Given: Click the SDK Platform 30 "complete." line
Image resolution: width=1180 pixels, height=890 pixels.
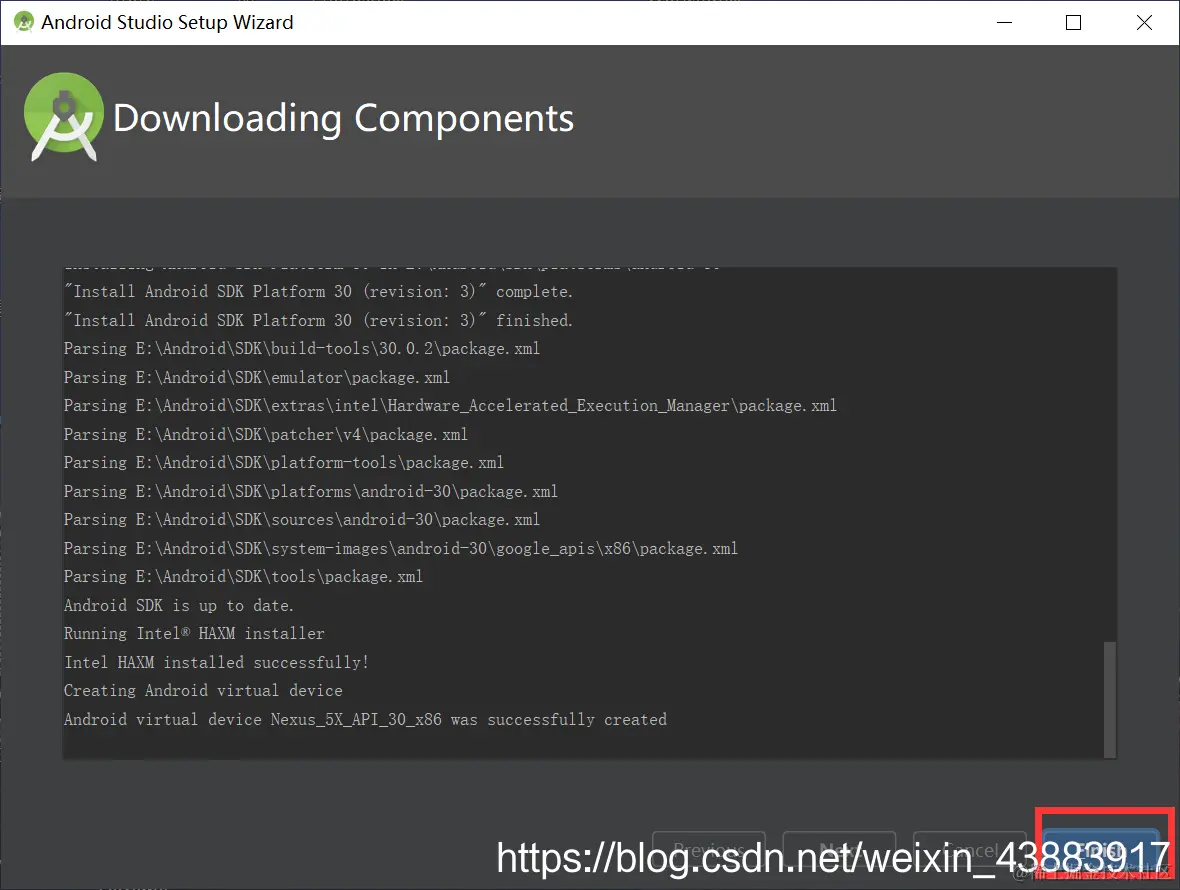Looking at the screenshot, I should click(x=318, y=292).
